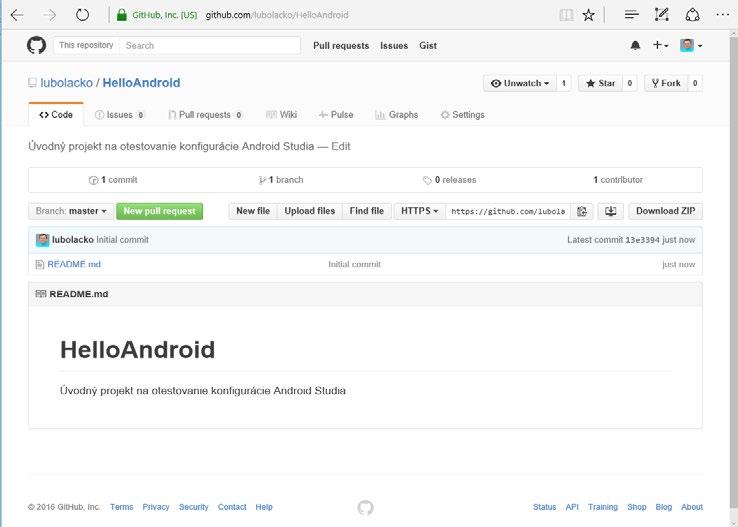Image resolution: width=738 pixels, height=527 pixels.
Task: Click the clone in desktop icon button
Action: [x=610, y=211]
